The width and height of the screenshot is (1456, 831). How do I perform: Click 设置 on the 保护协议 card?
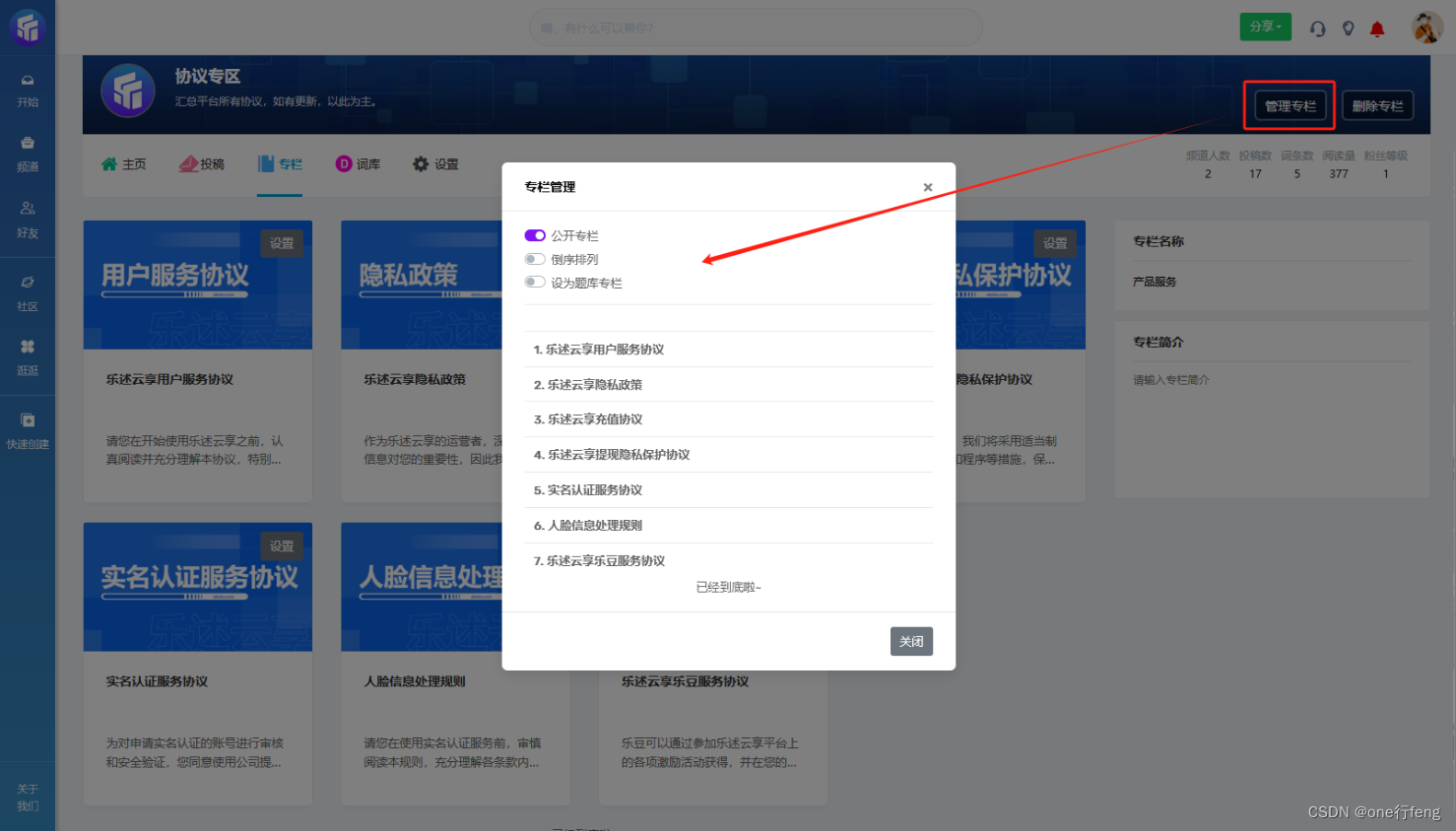(x=1055, y=243)
